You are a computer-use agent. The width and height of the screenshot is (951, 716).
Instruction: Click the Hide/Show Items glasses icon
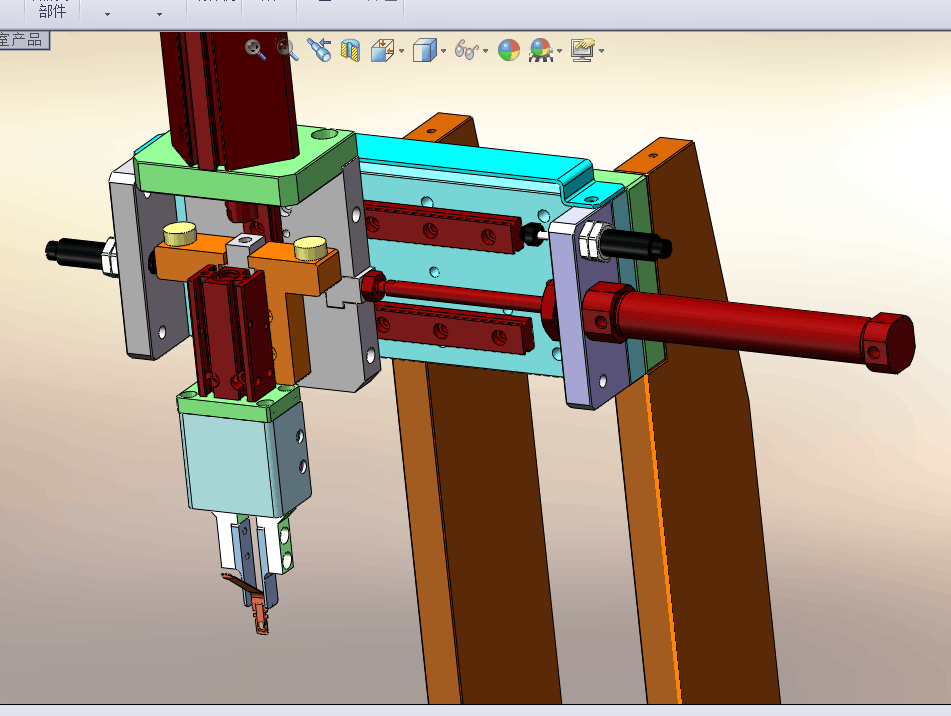tap(467, 50)
